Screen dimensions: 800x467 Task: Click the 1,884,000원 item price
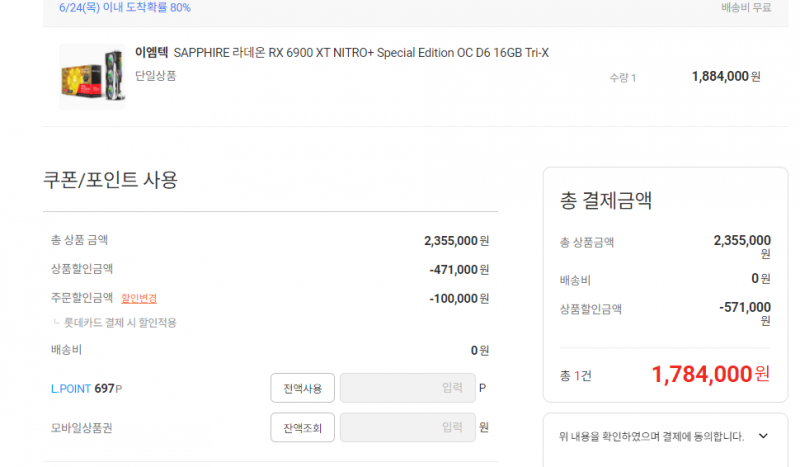(726, 77)
